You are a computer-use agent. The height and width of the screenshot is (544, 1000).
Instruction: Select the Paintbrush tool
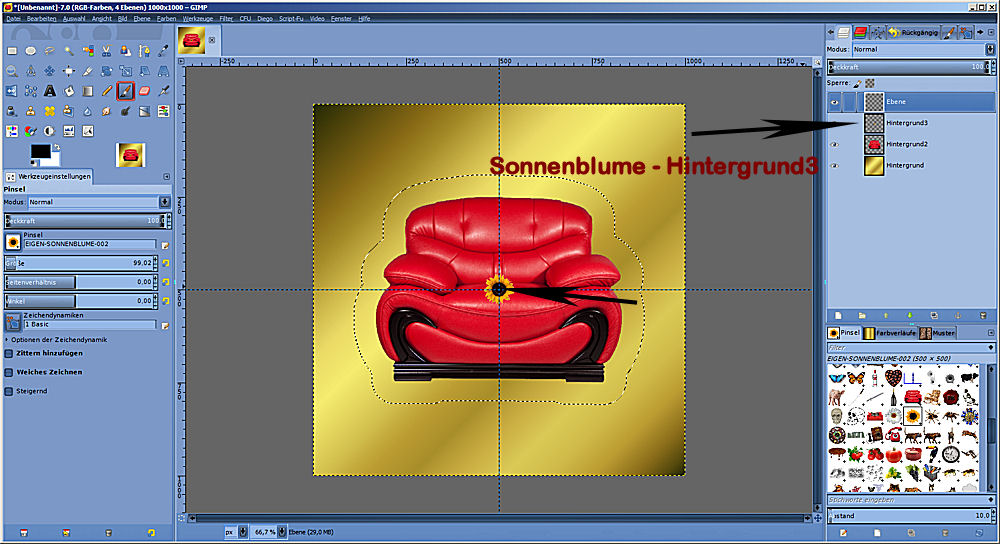(126, 91)
